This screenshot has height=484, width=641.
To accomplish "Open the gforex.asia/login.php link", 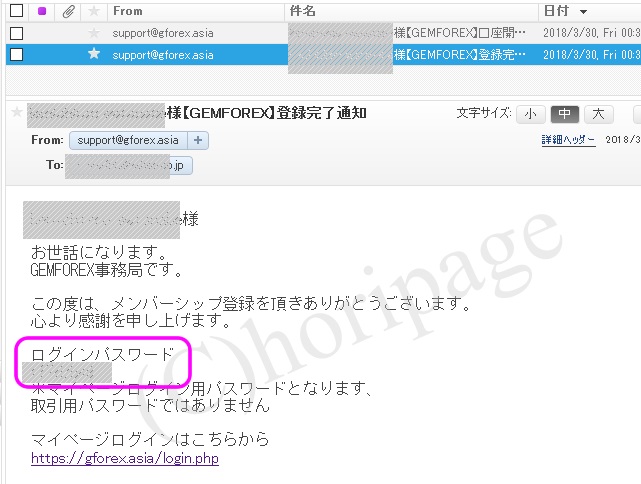I will pos(125,458).
